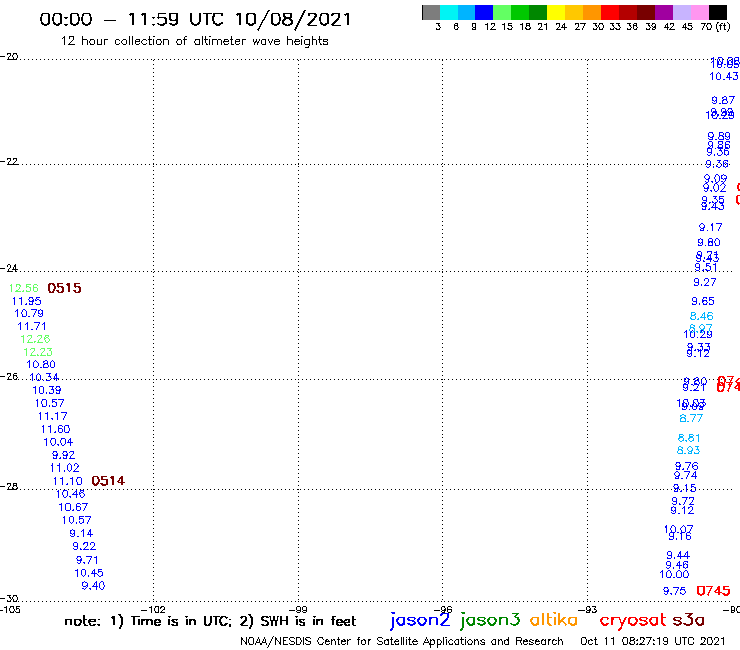The image size is (740, 650).
Task: Click the red 0745 pass time label
Action: point(713,591)
